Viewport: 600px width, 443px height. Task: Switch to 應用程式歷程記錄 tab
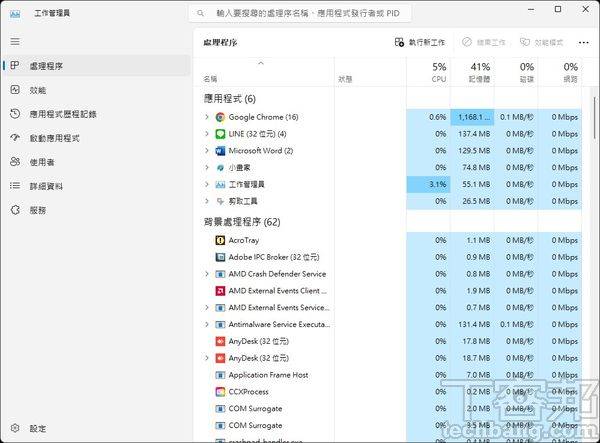[x=96, y=114]
